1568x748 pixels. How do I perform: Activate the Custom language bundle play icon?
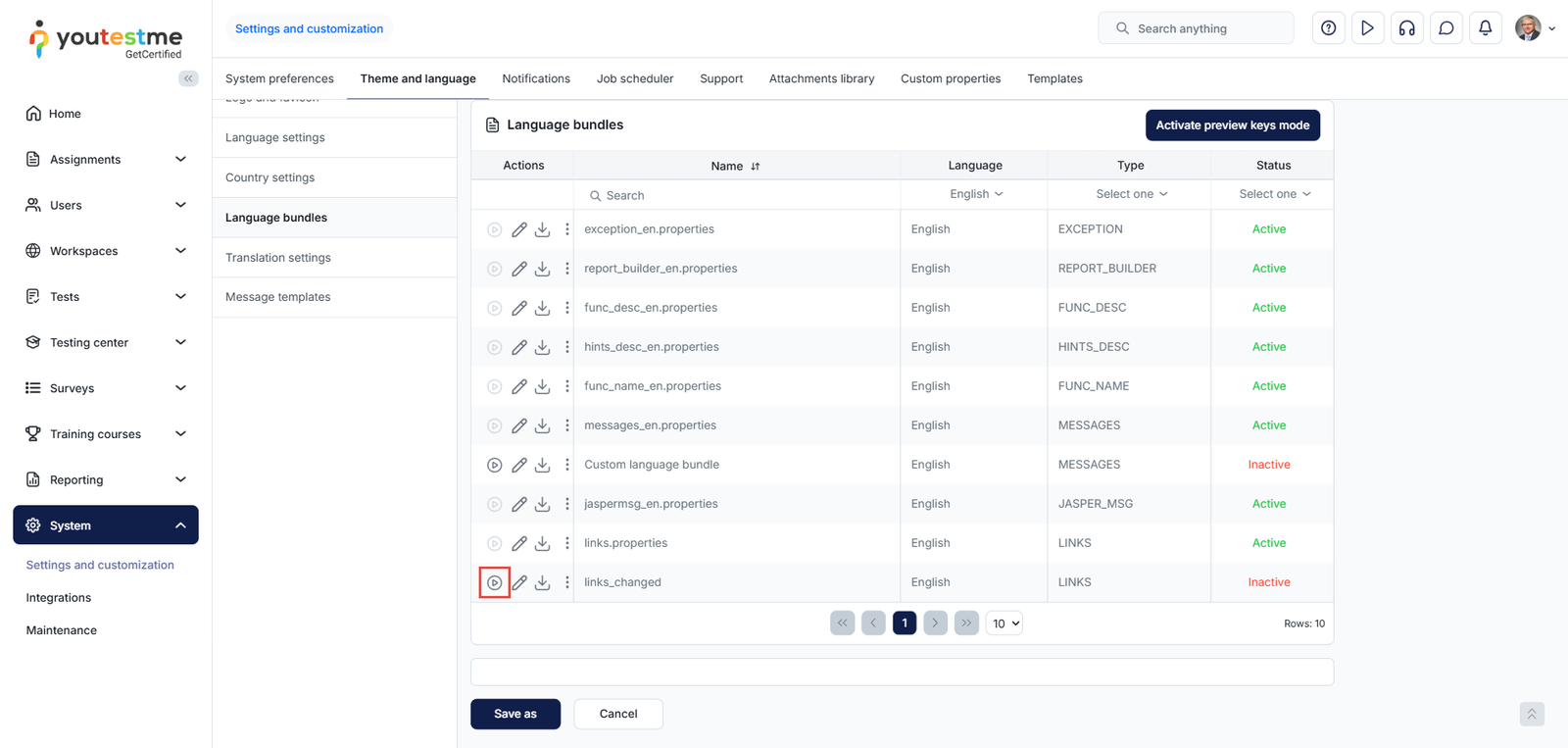[495, 465]
